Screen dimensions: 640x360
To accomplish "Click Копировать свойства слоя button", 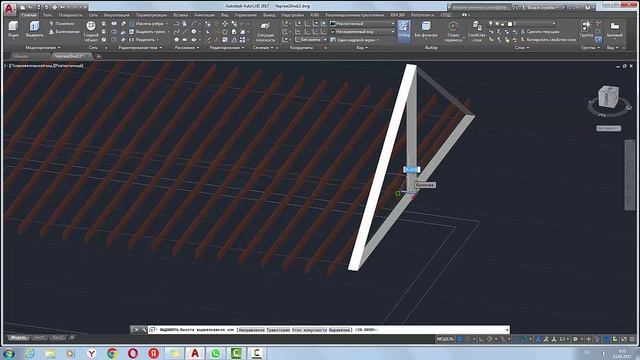I will (548, 40).
